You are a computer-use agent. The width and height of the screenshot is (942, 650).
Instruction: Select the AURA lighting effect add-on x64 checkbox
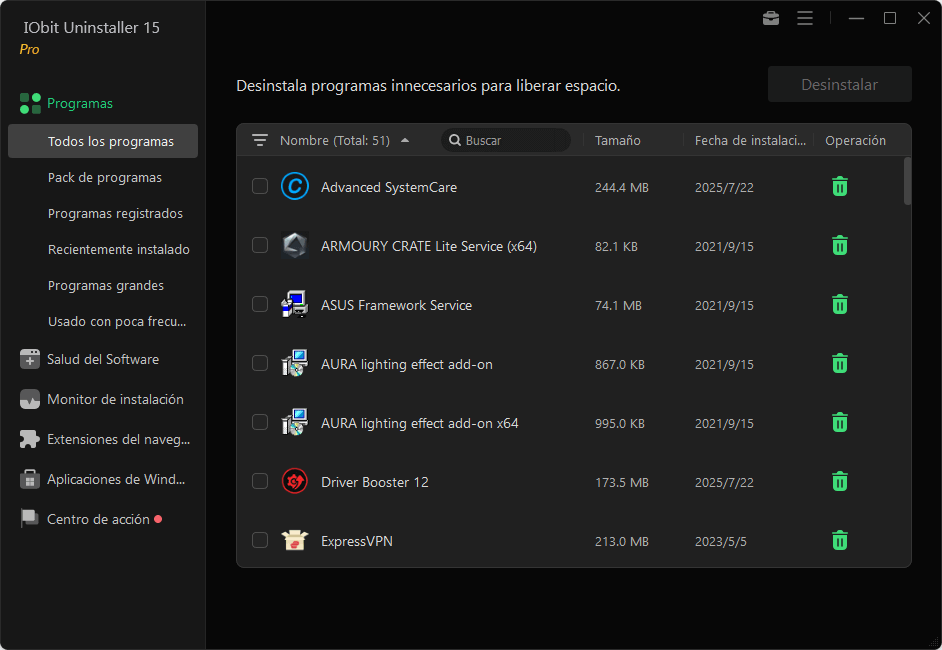[260, 423]
